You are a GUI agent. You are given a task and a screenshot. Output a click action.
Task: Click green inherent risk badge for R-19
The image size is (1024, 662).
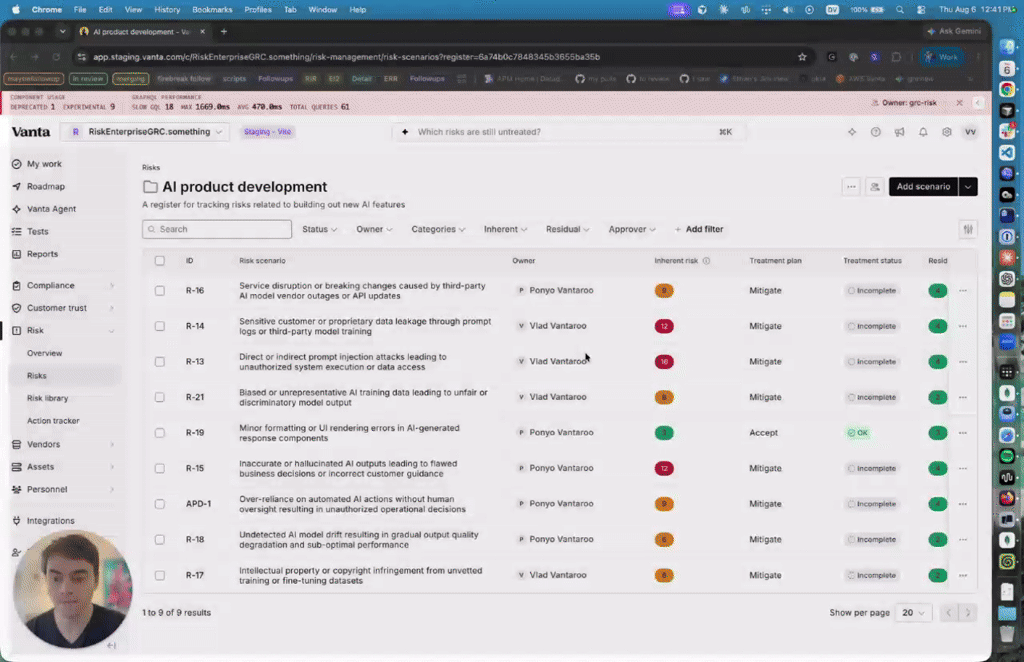(x=664, y=433)
